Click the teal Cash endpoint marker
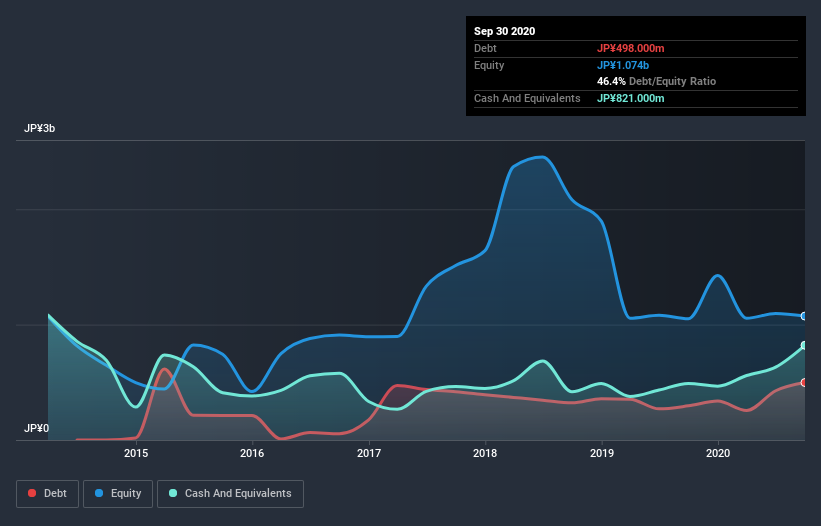Screen dimensions: 821x526 click(x=804, y=345)
